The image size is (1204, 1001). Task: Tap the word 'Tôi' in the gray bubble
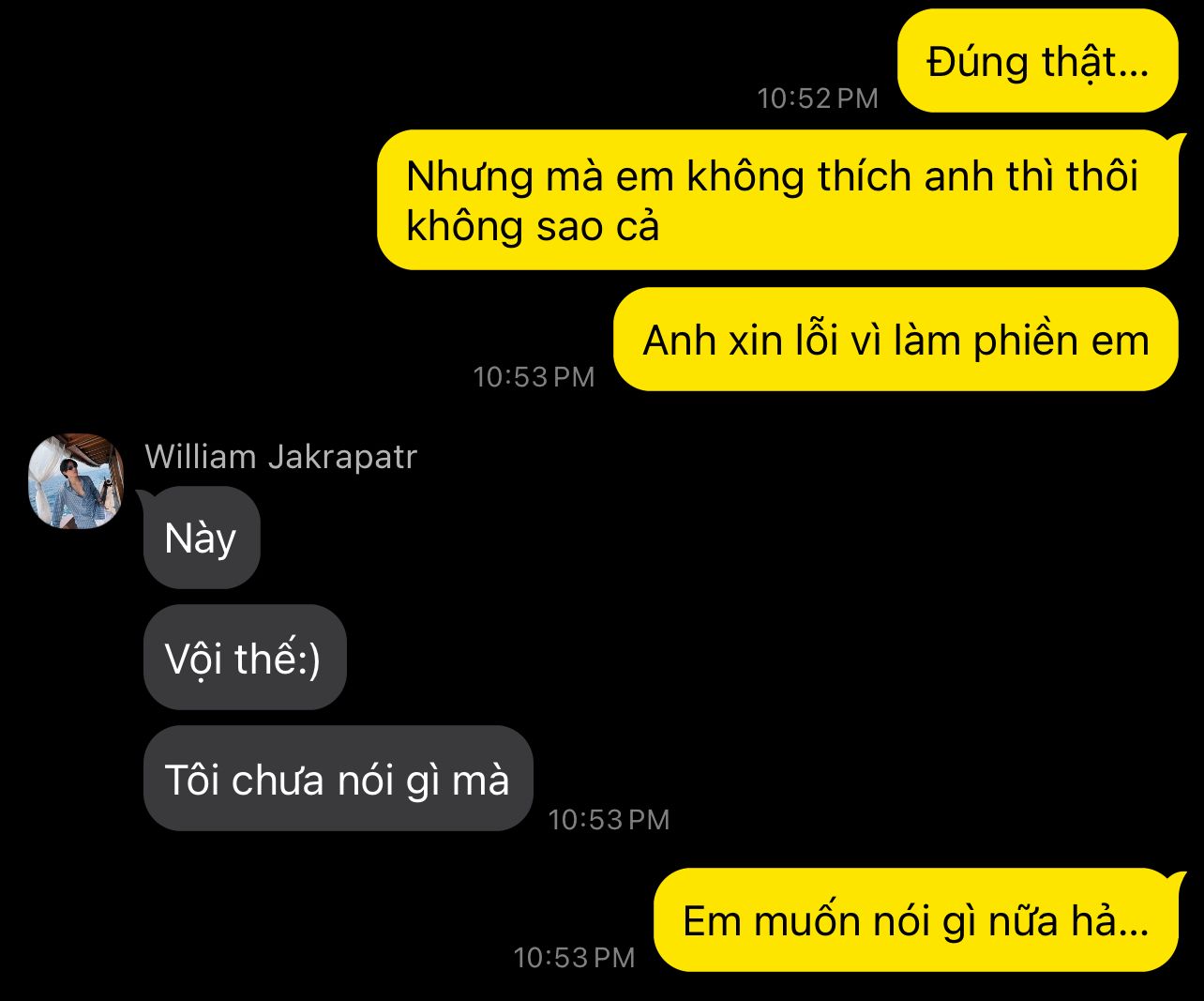pos(192,780)
